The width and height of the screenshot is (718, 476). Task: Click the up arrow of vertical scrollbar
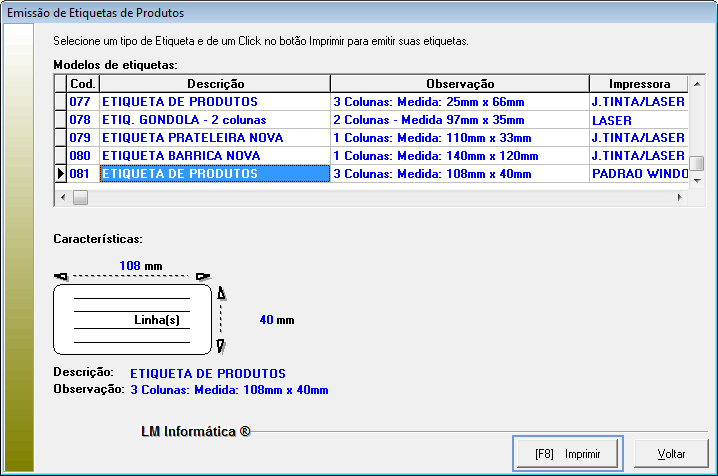click(698, 81)
